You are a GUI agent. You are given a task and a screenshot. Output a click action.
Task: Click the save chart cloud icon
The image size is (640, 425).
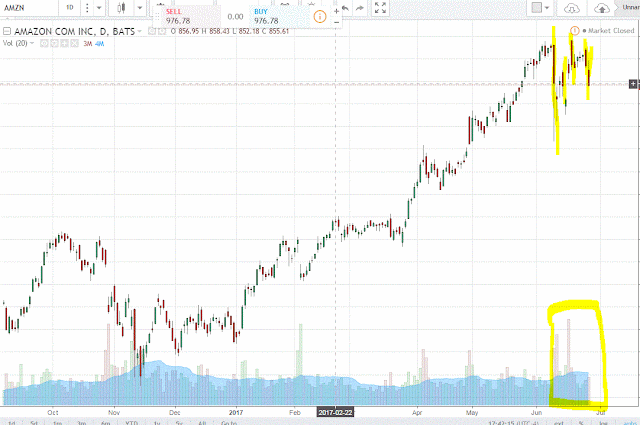[x=602, y=8]
